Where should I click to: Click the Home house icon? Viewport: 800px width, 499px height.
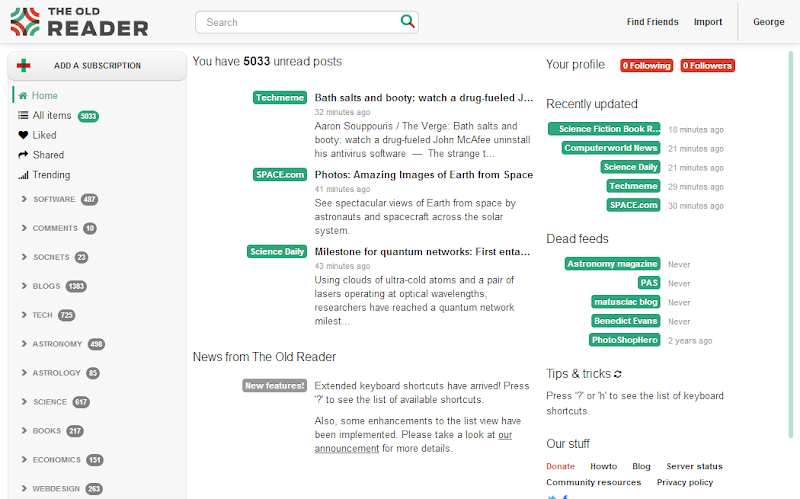tap(23, 96)
